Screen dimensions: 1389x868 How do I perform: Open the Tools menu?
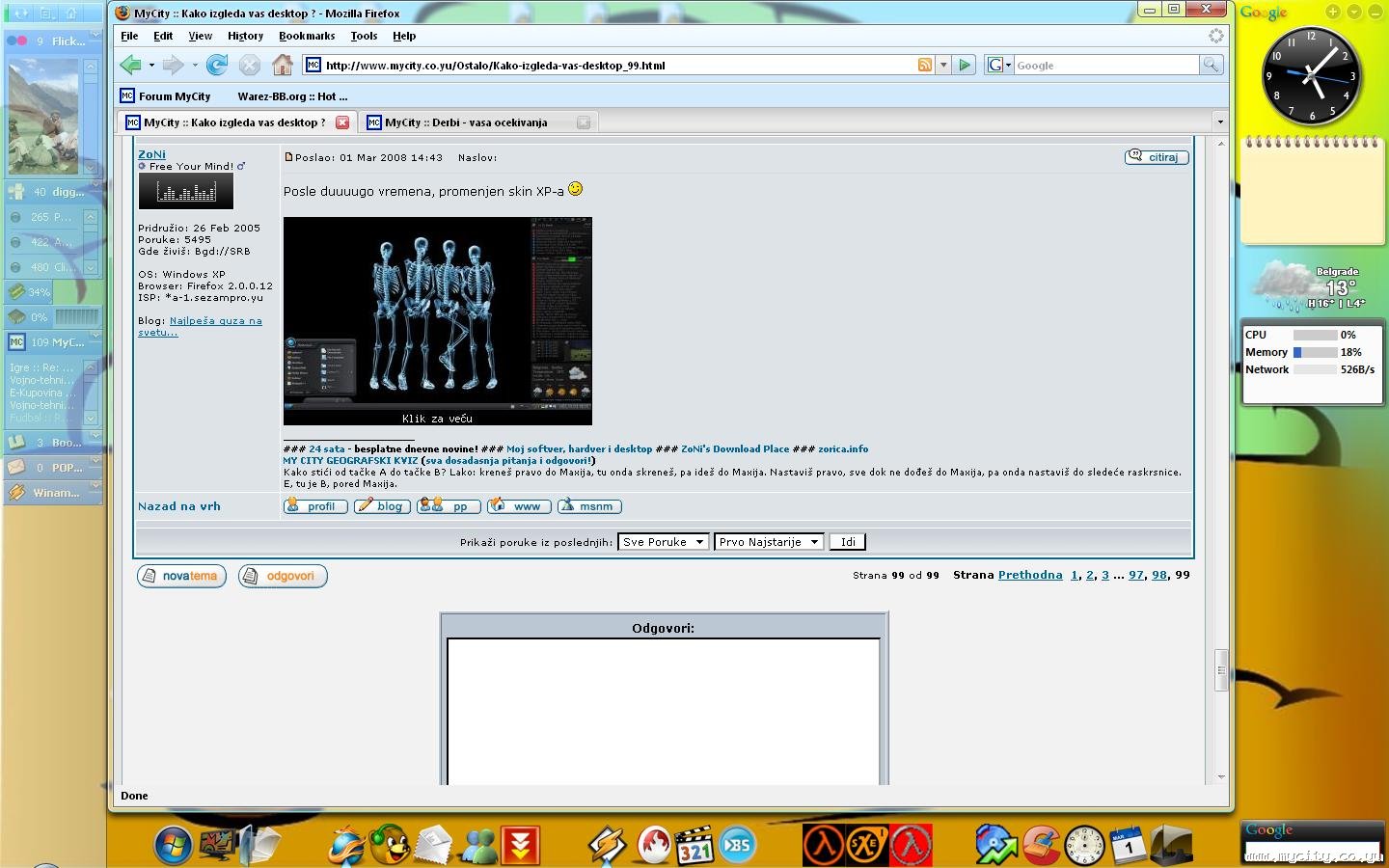(x=364, y=36)
